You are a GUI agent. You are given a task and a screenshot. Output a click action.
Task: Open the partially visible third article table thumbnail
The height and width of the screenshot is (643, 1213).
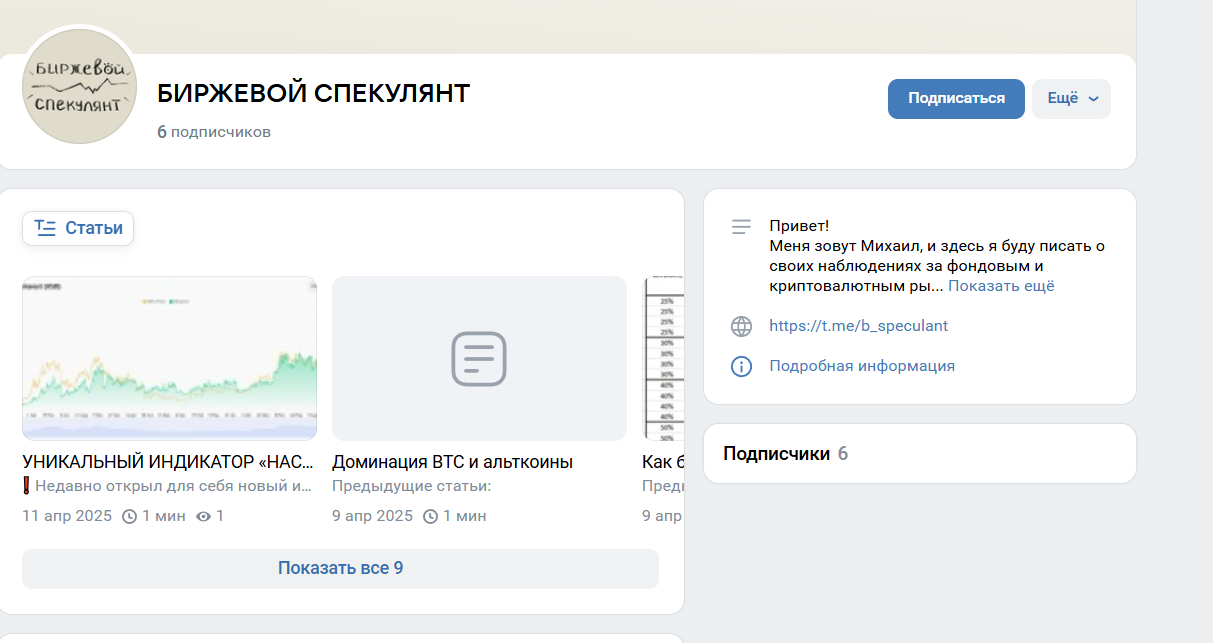[x=663, y=358]
